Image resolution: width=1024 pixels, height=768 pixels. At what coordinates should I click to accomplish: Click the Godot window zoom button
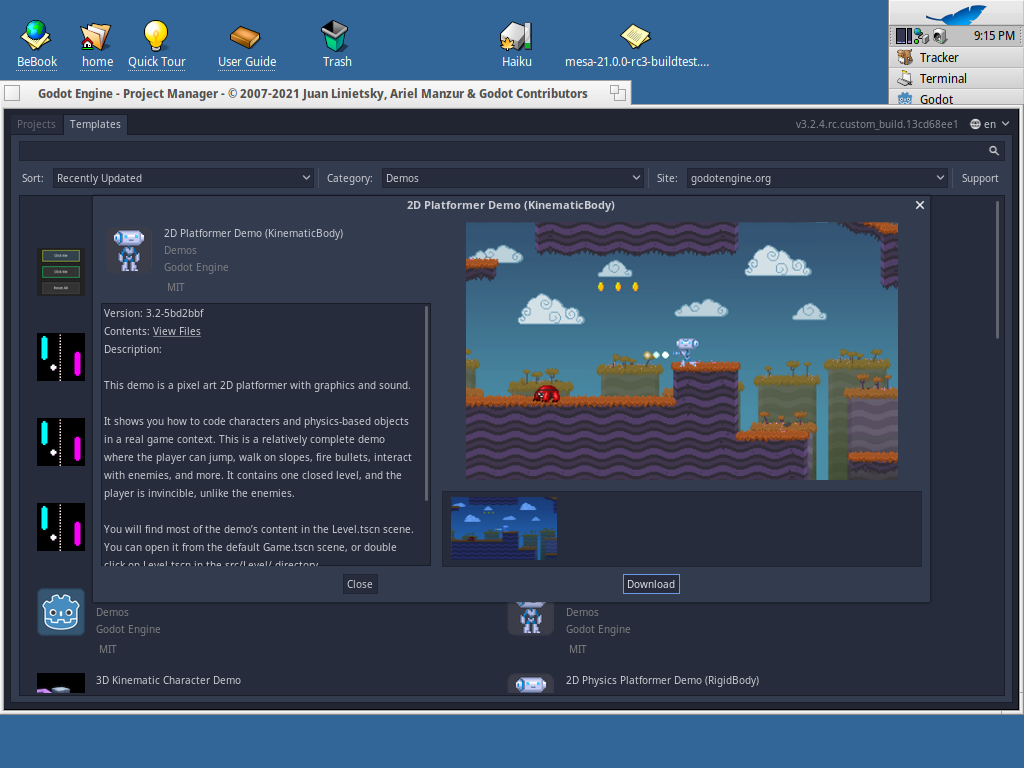point(618,93)
